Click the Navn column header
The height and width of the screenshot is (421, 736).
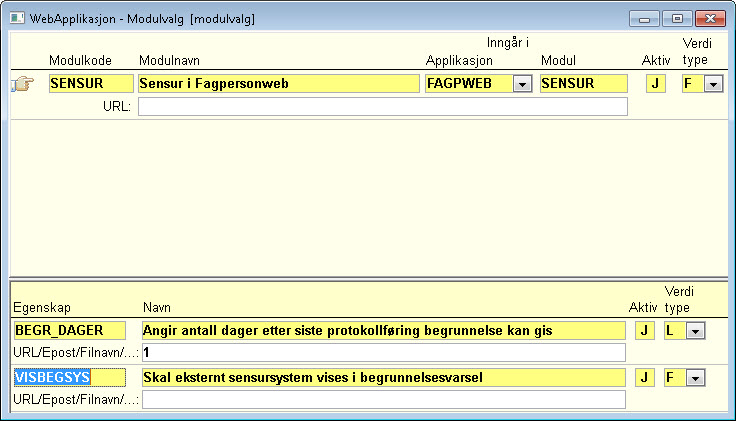tap(157, 308)
